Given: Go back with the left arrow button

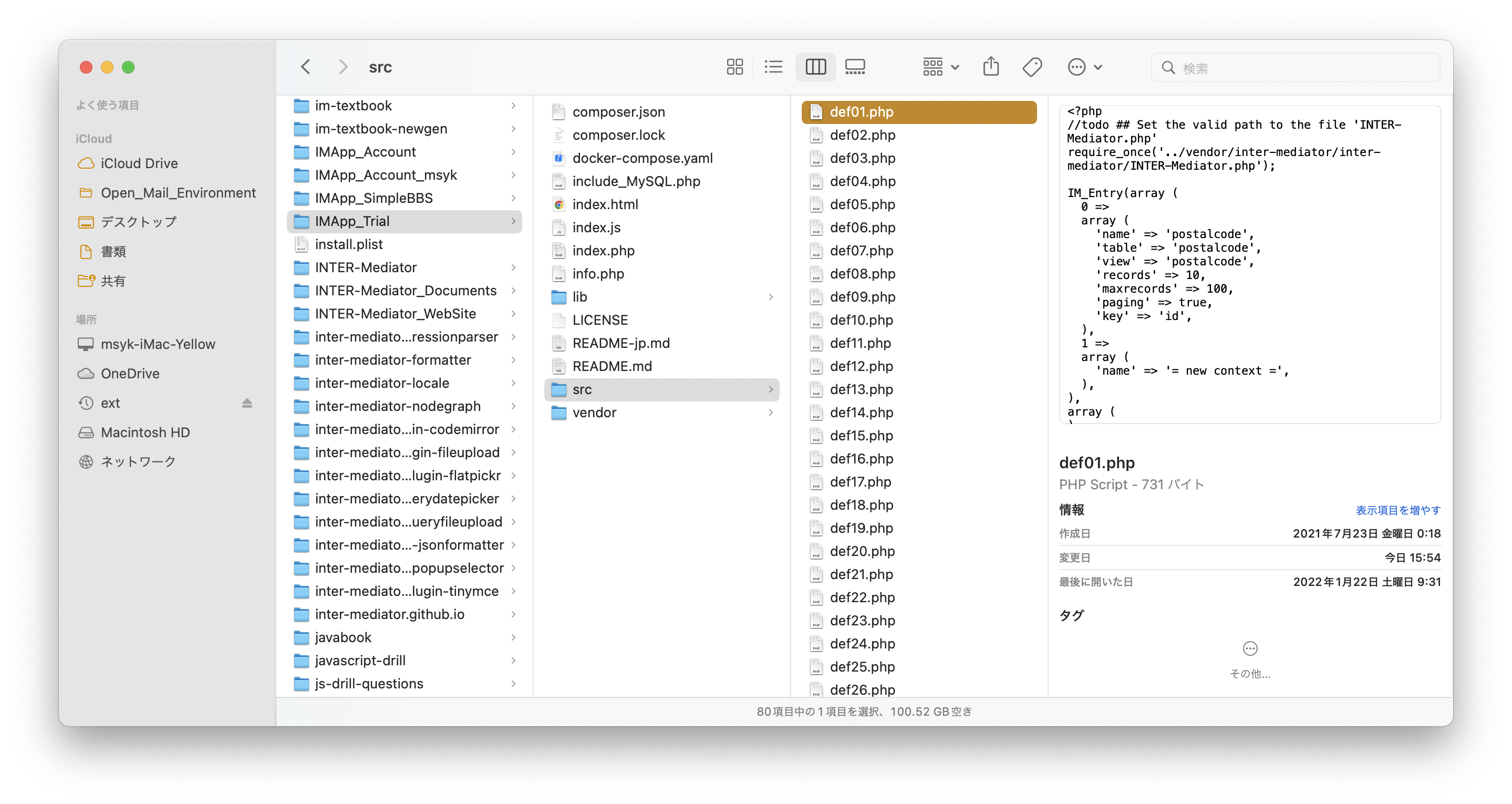Looking at the screenshot, I should 306,67.
